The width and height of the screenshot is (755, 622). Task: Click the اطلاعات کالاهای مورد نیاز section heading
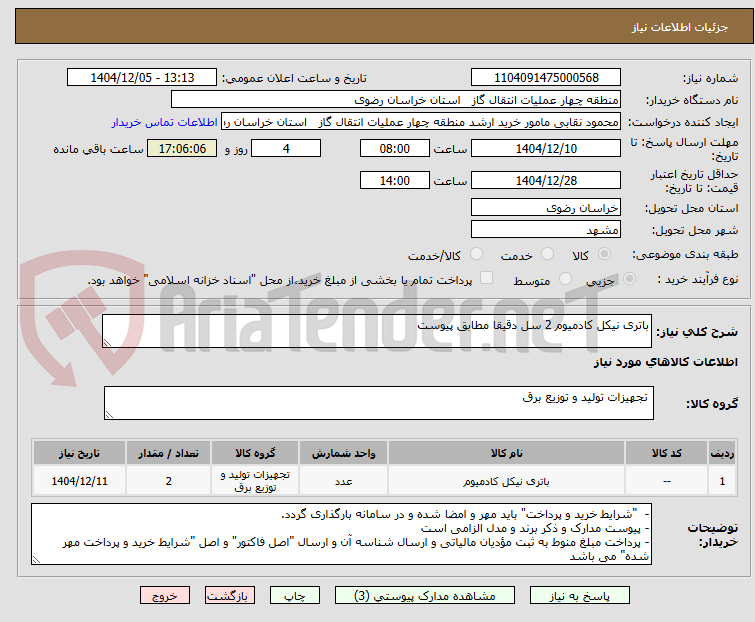[x=665, y=362]
